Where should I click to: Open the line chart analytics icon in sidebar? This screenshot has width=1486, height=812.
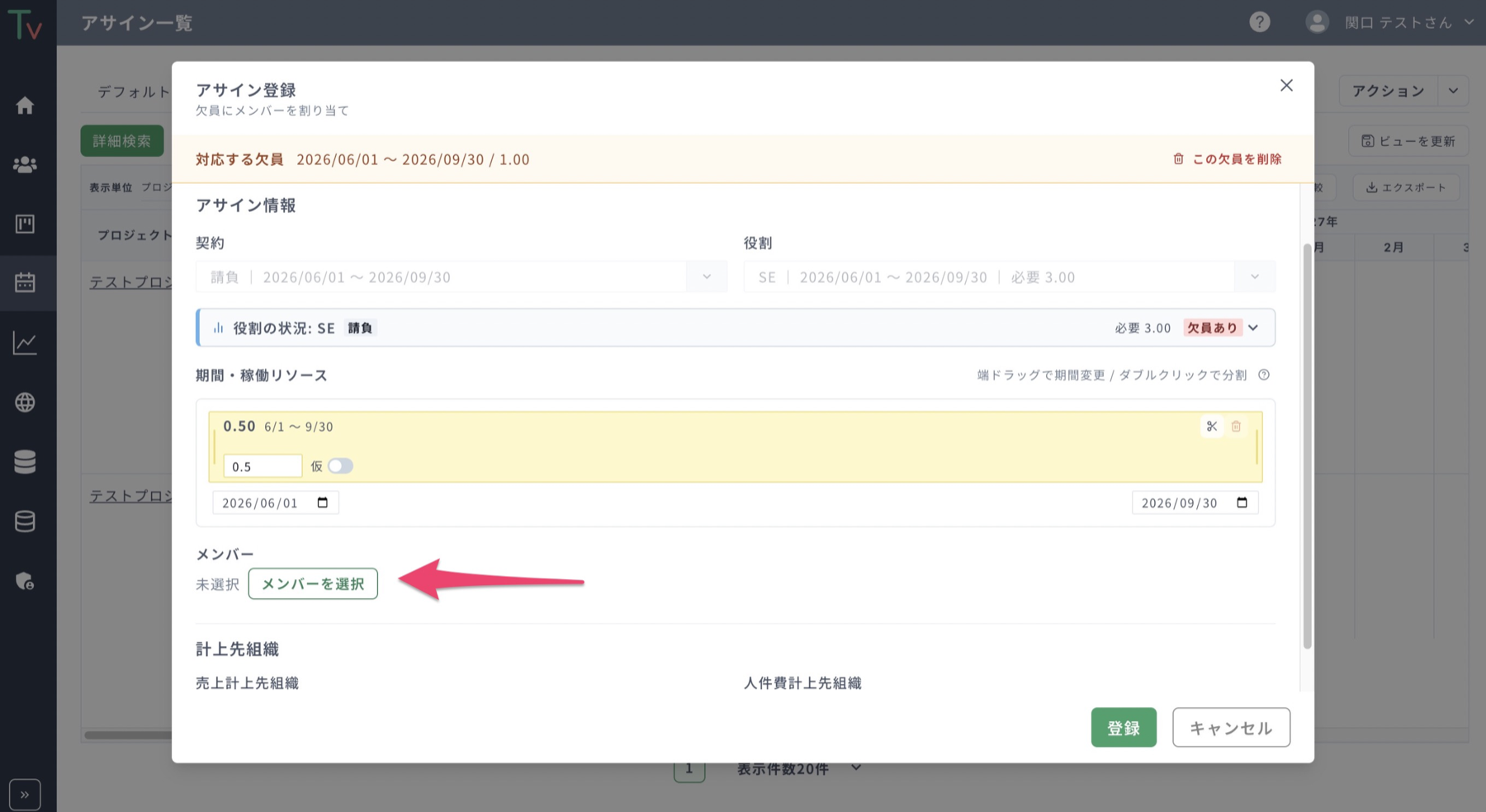click(25, 342)
